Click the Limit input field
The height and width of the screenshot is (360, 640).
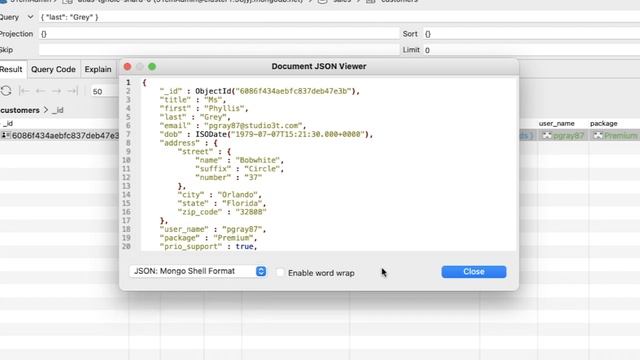pyautogui.click(x=531, y=50)
